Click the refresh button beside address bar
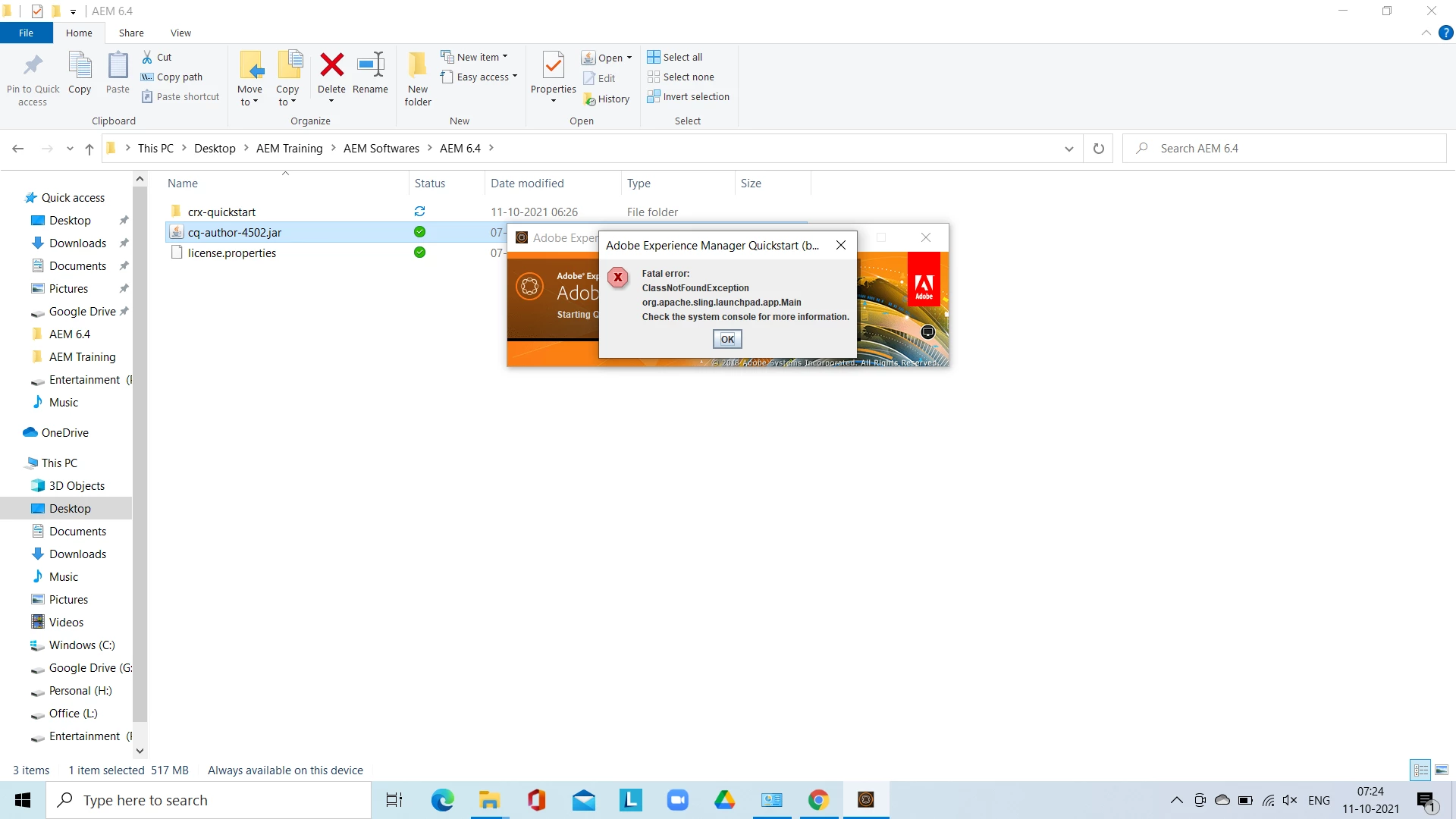This screenshot has height=819, width=1456. coord(1098,149)
